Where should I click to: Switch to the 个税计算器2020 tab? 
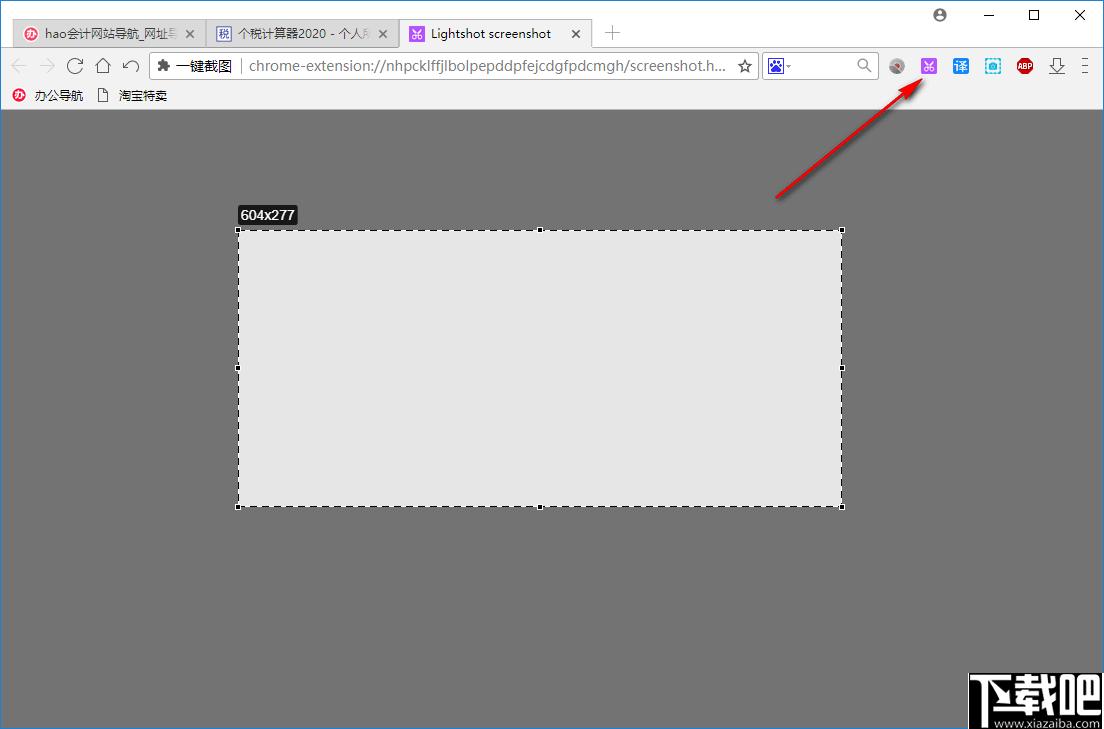(x=303, y=34)
